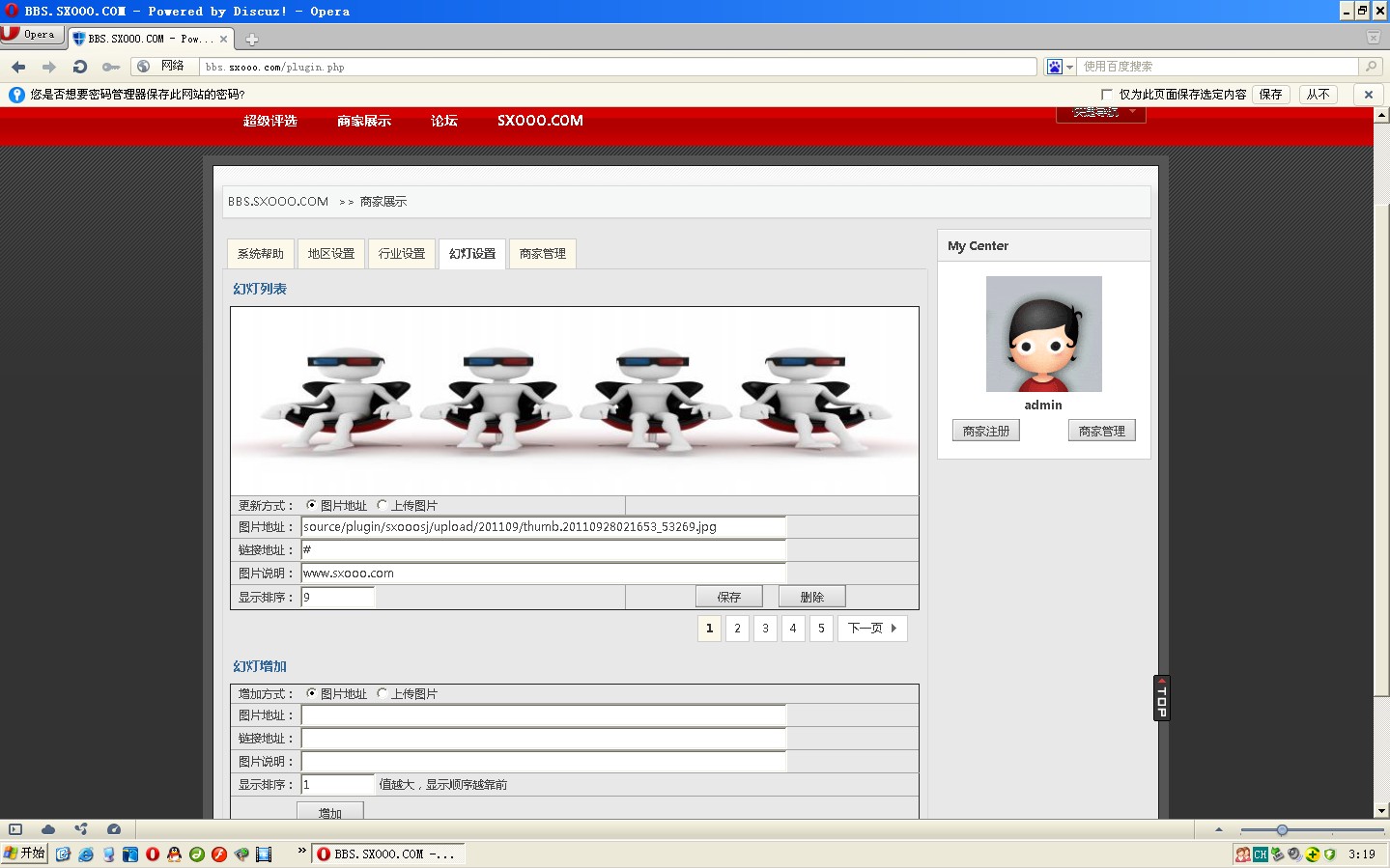Select 图片地址 radio in add slide form
Screen dimensions: 1390x868
[x=311, y=693]
